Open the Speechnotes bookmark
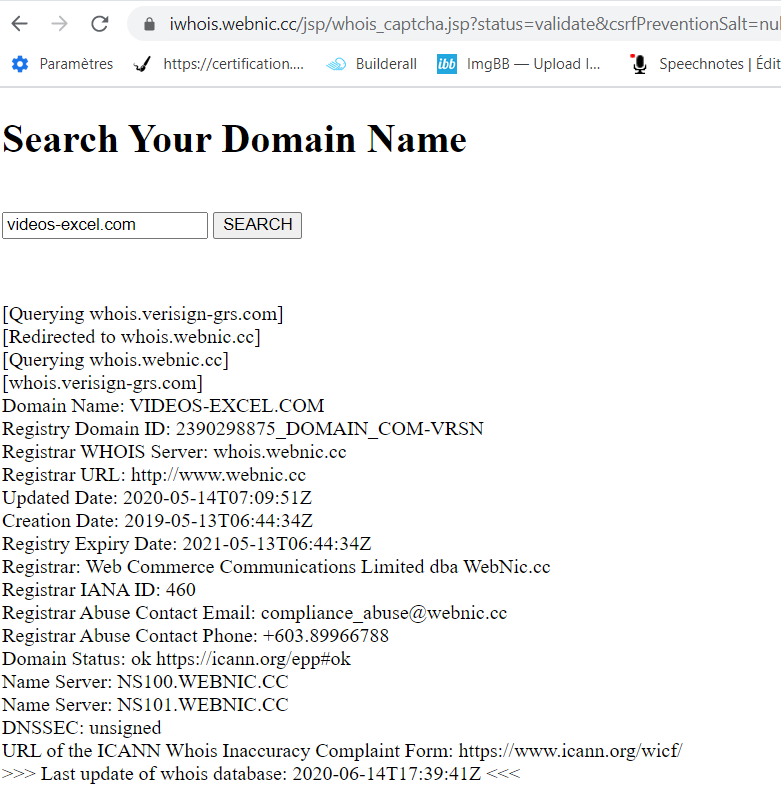Screen dimensions: 781x788 click(705, 64)
